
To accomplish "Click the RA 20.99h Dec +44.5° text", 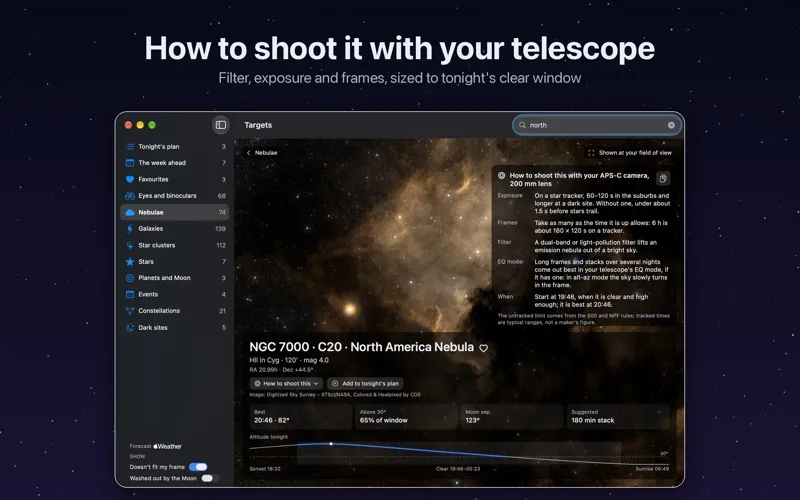I will pyautogui.click(x=281, y=370).
